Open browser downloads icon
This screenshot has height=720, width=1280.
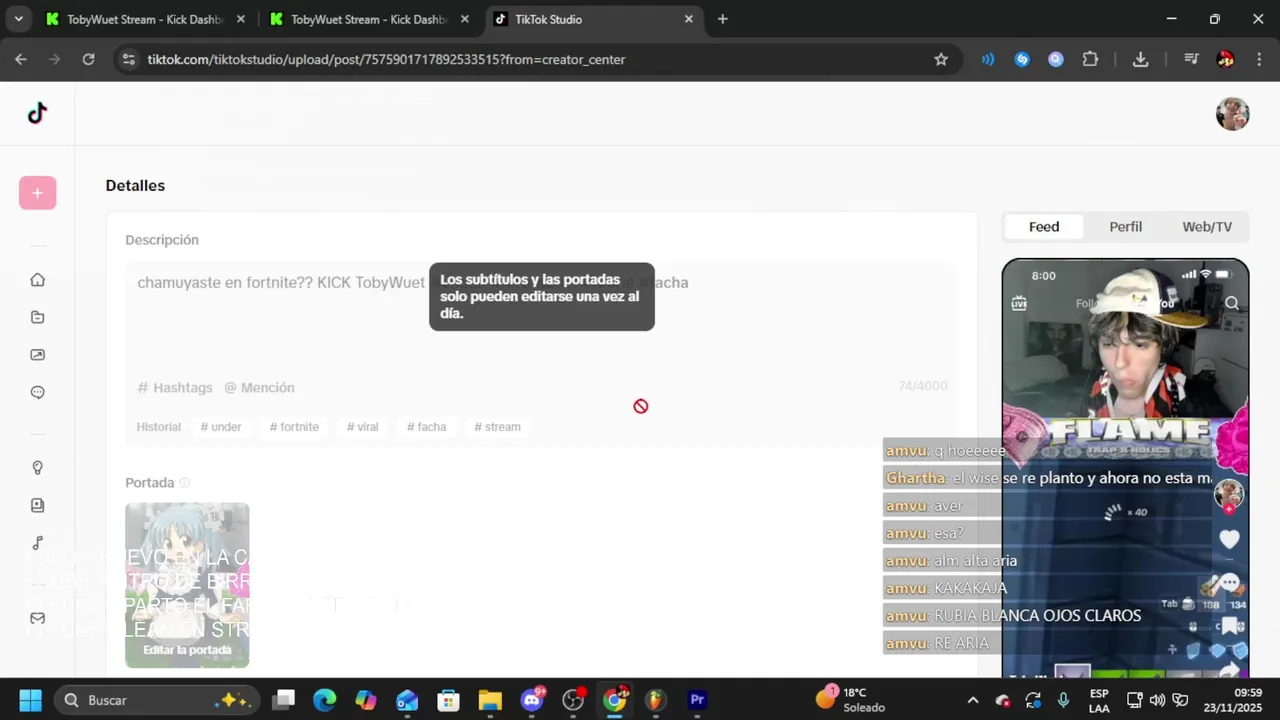click(1140, 59)
